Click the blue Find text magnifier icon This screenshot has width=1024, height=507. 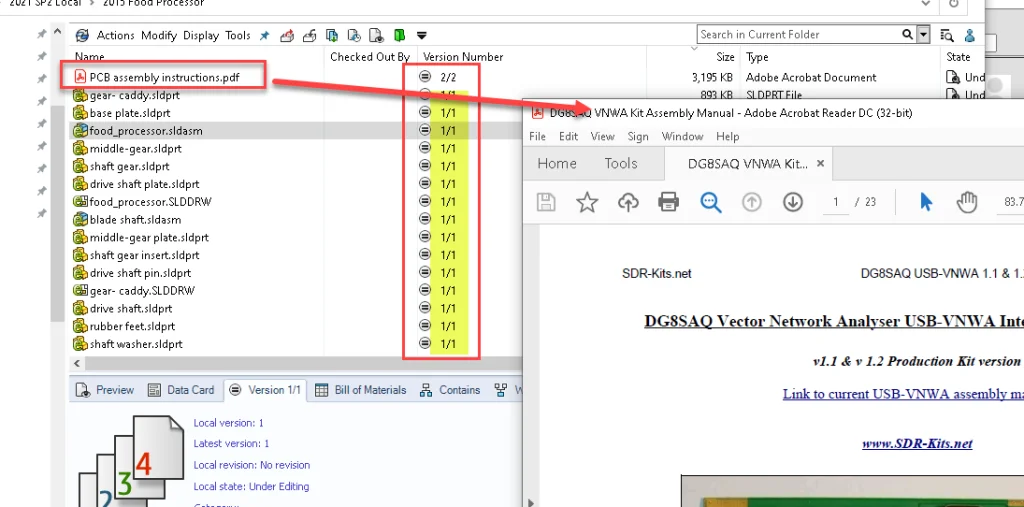pyautogui.click(x=711, y=203)
